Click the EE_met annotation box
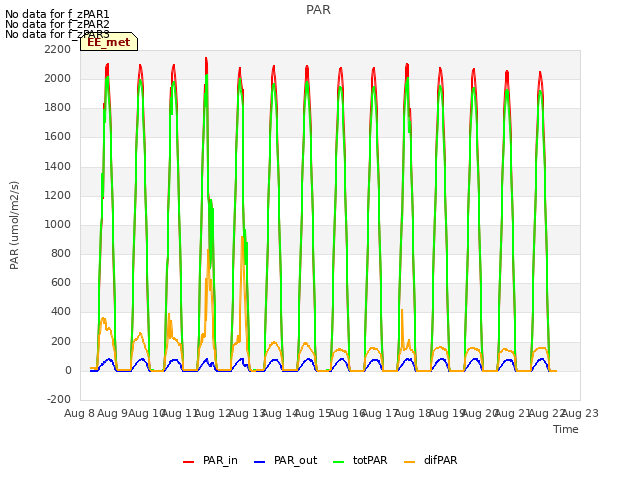 click(109, 42)
